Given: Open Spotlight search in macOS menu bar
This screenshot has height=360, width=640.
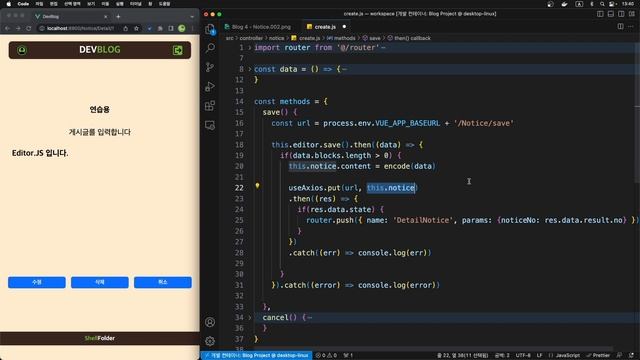Looking at the screenshot, I should 602,4.
